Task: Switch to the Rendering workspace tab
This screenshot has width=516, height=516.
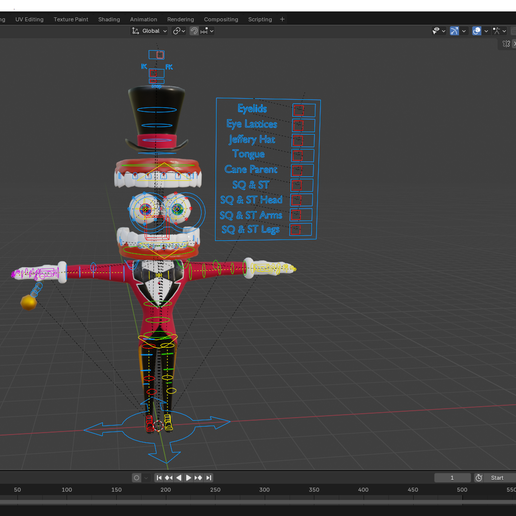Action: click(x=181, y=19)
